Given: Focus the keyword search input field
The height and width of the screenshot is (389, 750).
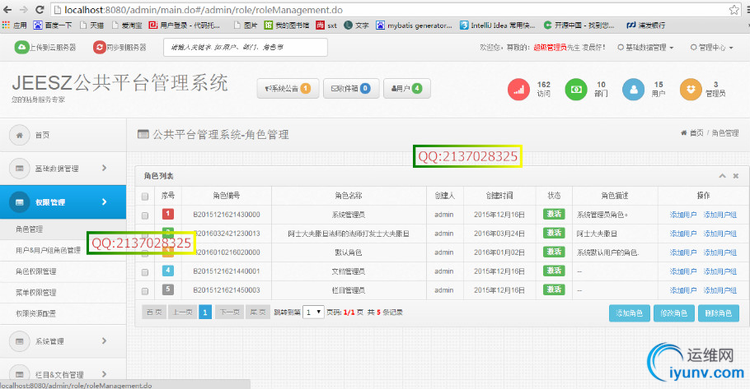Looking at the screenshot, I should 245,47.
